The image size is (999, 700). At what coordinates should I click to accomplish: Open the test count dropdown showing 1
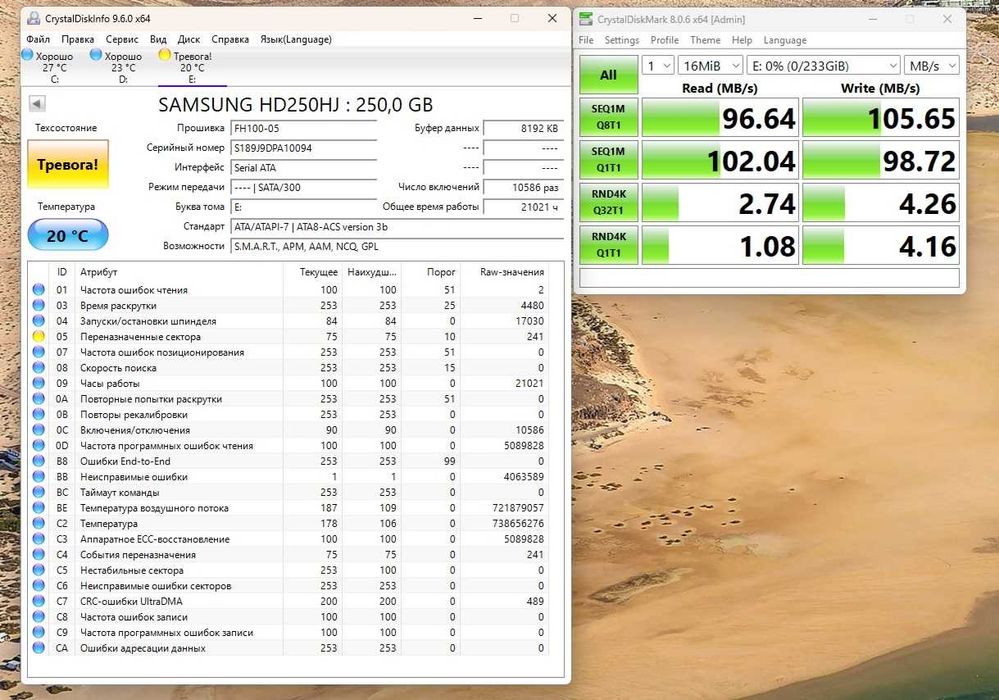(658, 66)
